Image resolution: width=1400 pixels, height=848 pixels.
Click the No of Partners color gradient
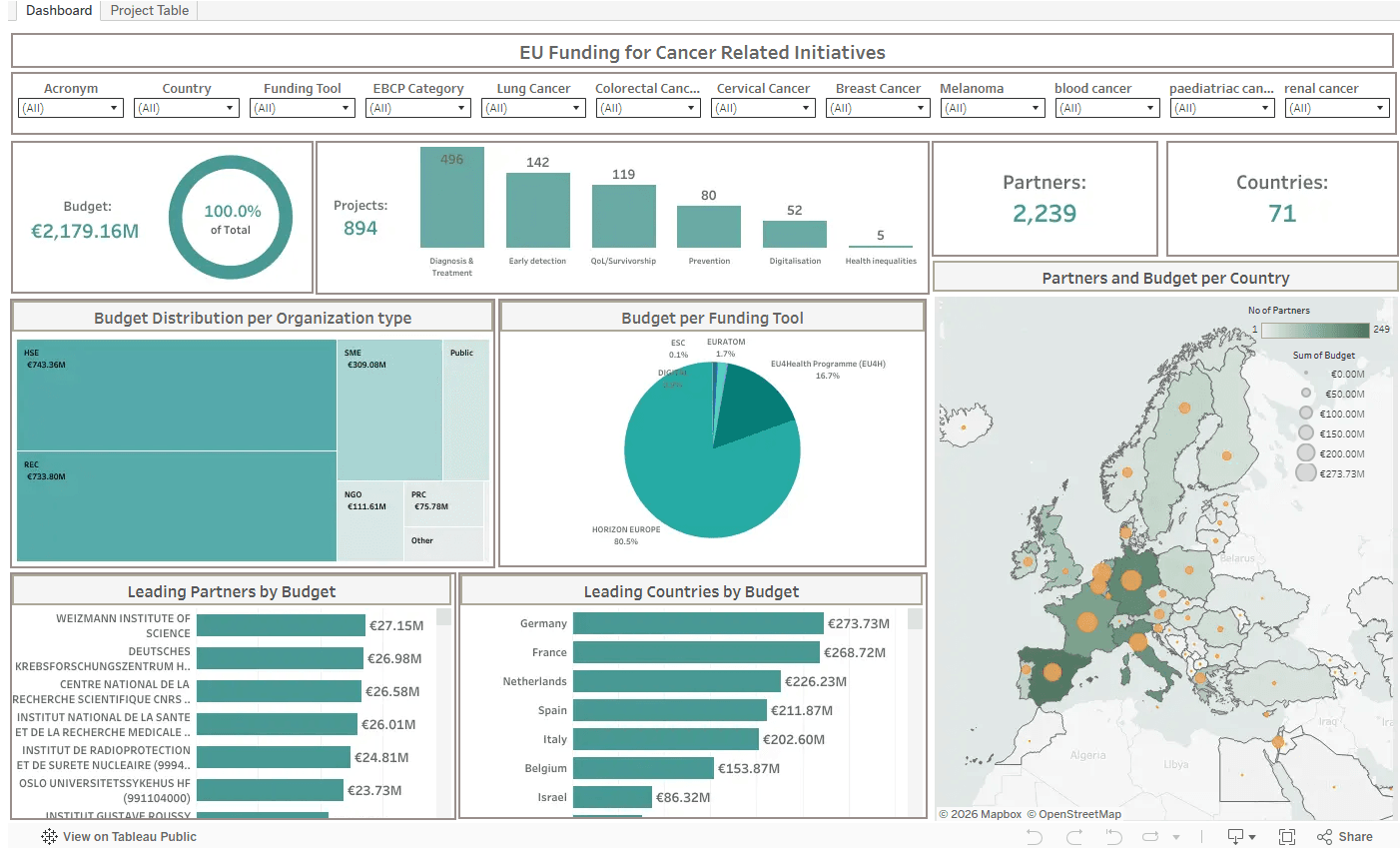[1315, 330]
